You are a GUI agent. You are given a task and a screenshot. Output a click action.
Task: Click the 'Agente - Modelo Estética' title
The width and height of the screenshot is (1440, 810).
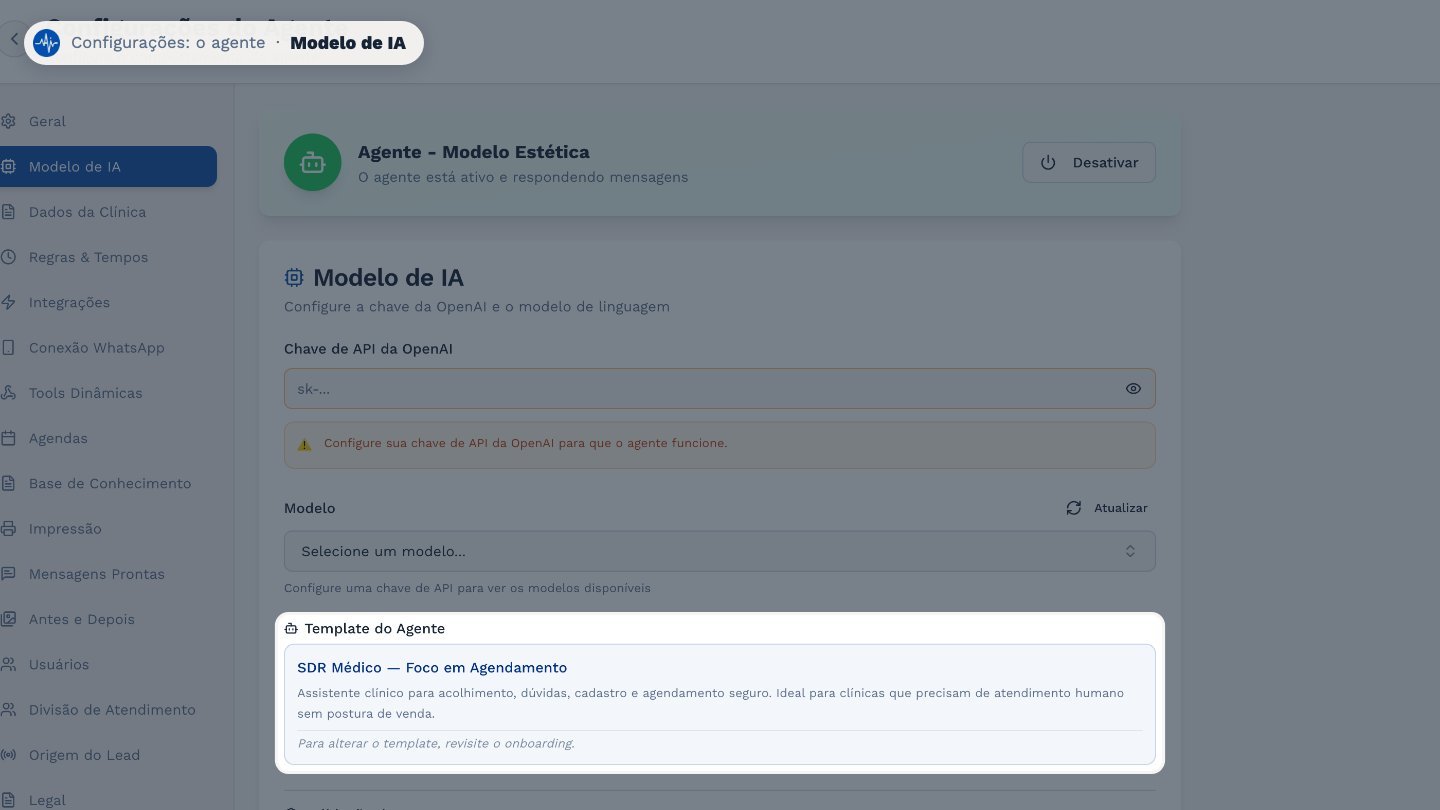[x=473, y=152]
